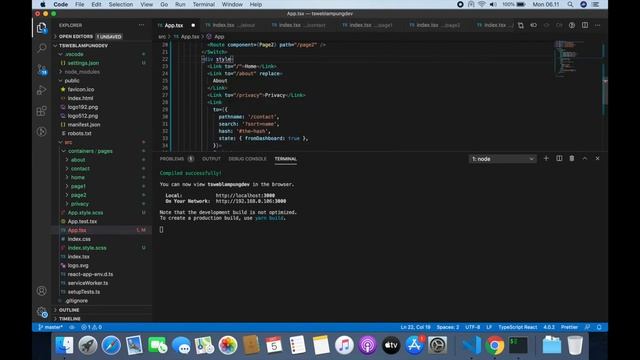
Task: Click the Open Changes icon in editor toolbar
Action: 521,25
